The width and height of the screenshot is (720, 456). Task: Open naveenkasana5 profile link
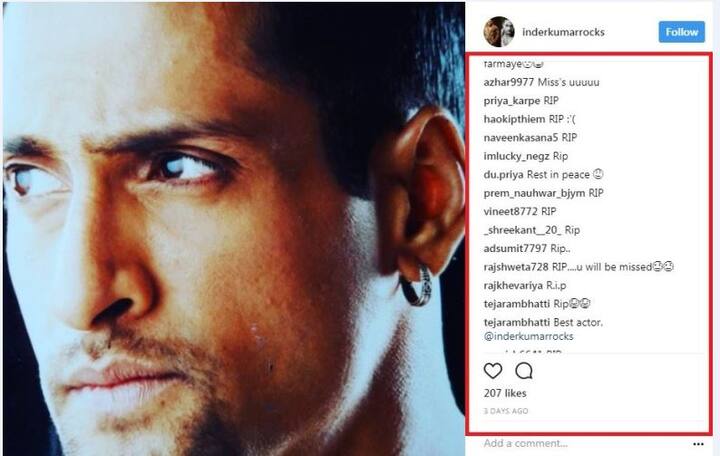point(521,137)
